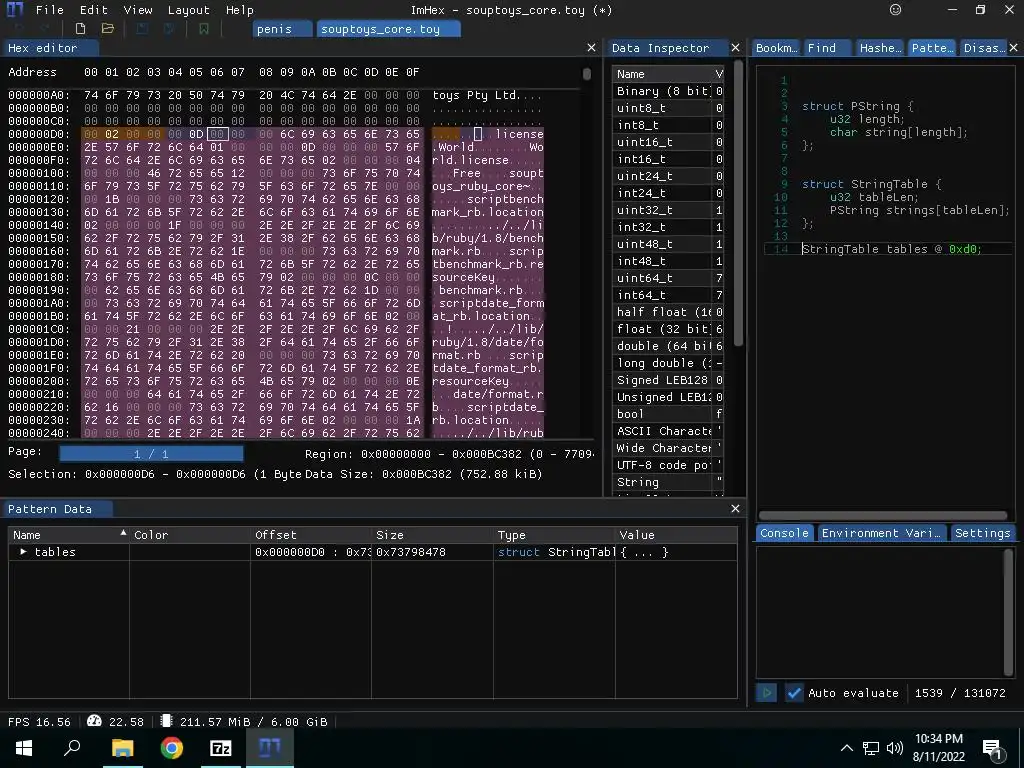Close the Data Inspector panel
Viewport: 1024px width, 768px height.
pos(735,48)
